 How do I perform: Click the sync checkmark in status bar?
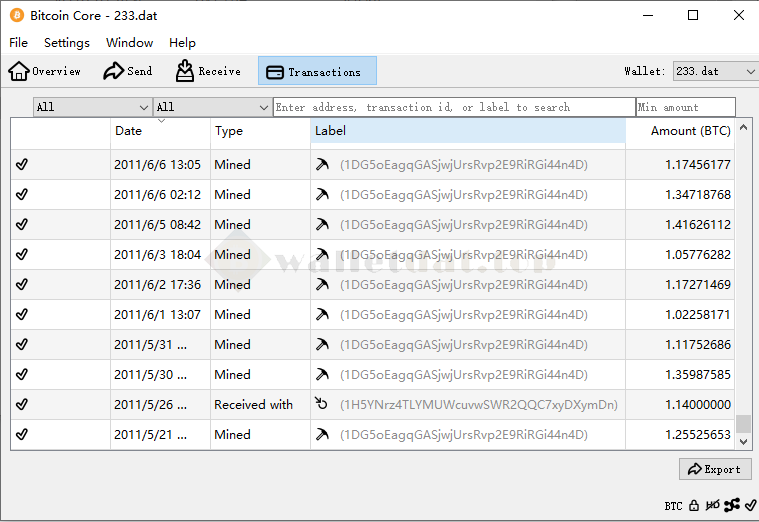[750, 506]
